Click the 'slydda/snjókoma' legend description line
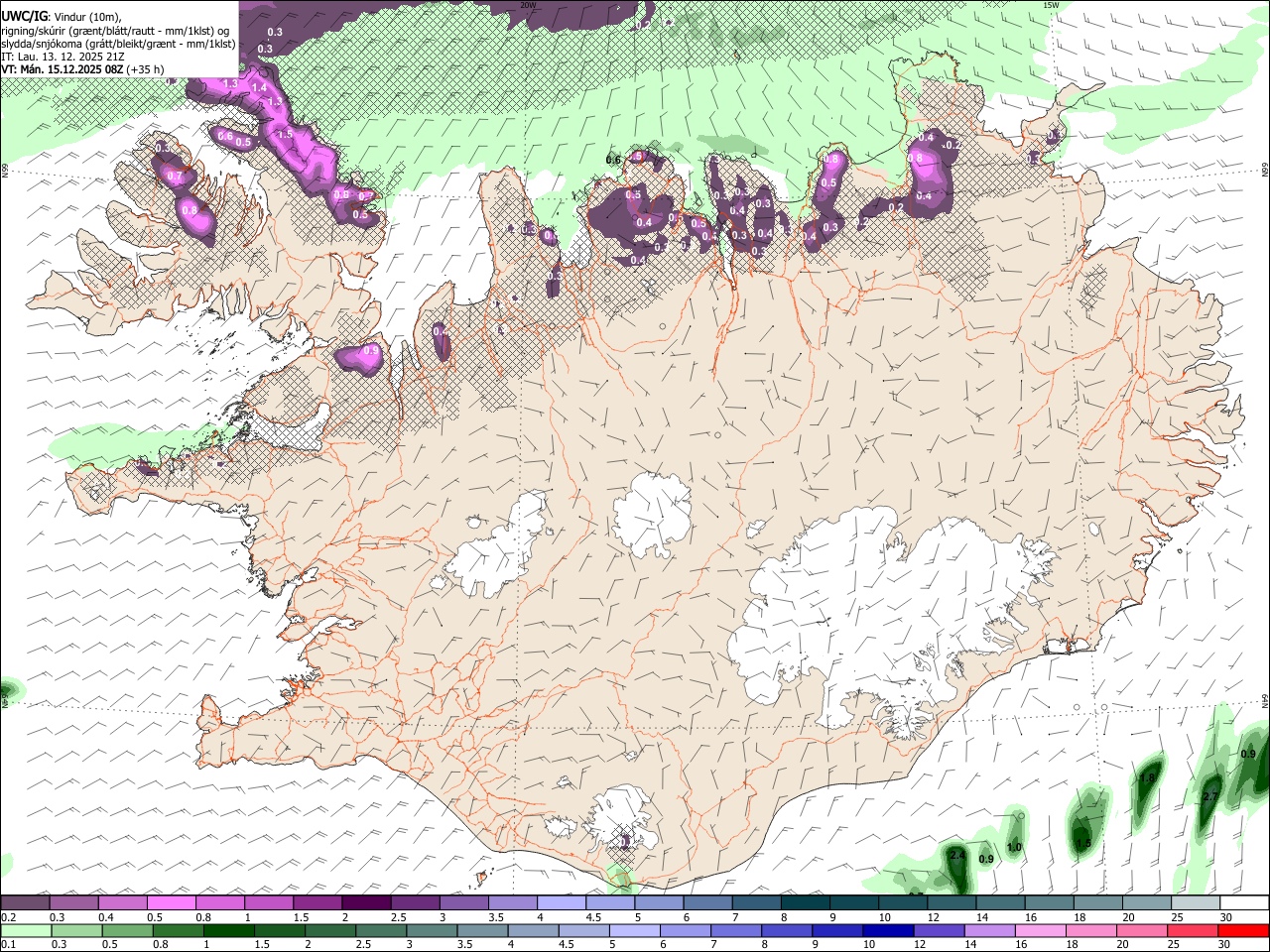 [118, 44]
